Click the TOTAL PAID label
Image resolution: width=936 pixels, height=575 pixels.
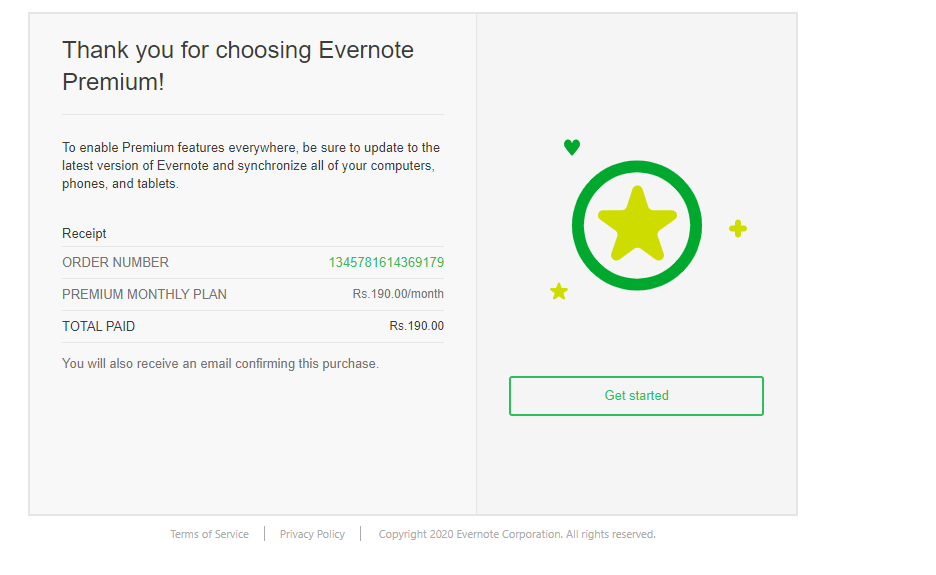click(98, 326)
